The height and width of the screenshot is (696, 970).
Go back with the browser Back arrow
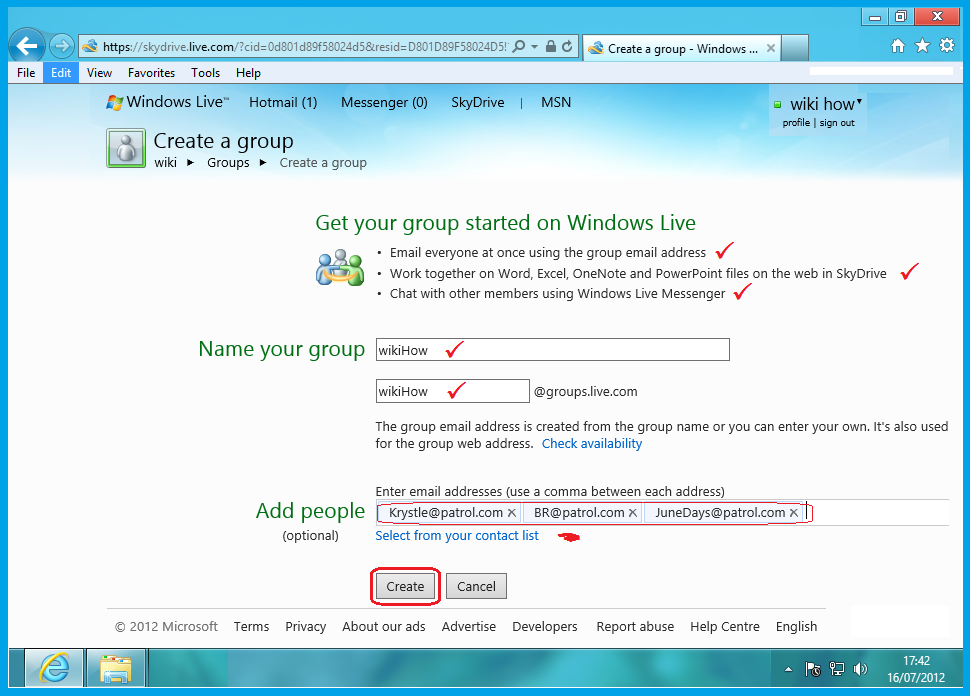coord(27,46)
